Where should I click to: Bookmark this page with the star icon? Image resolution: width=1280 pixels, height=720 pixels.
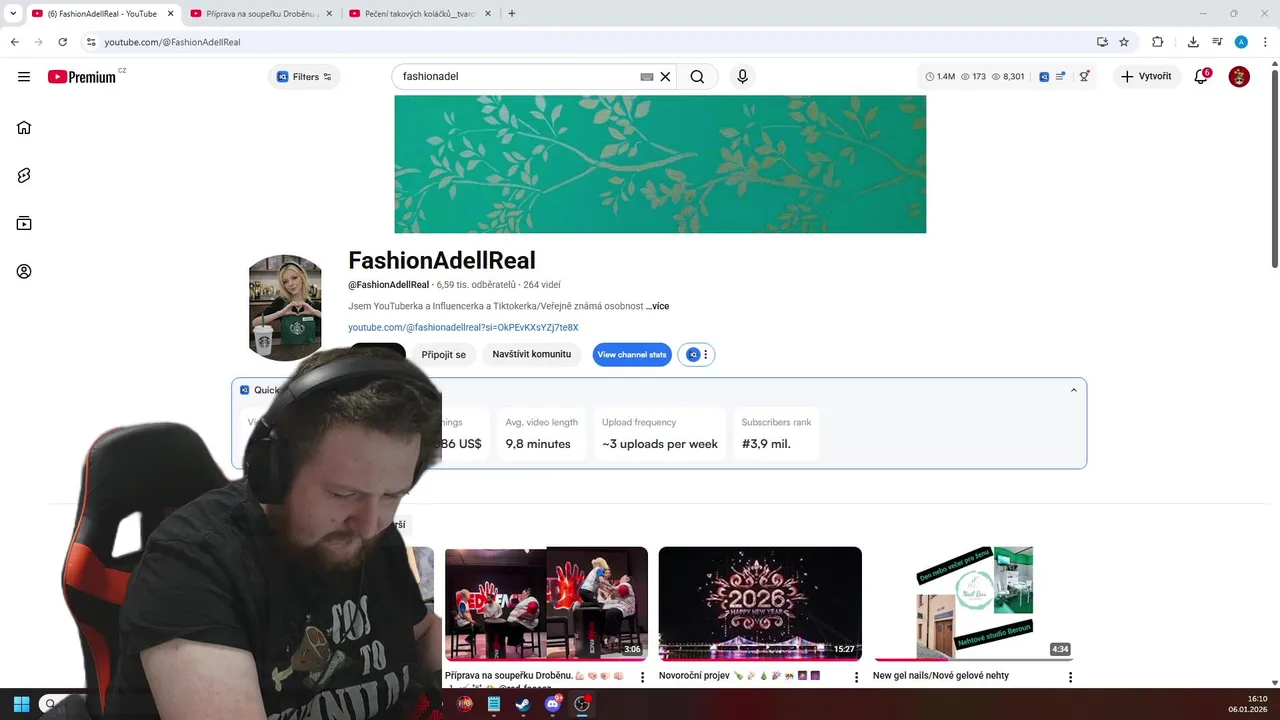(1124, 42)
